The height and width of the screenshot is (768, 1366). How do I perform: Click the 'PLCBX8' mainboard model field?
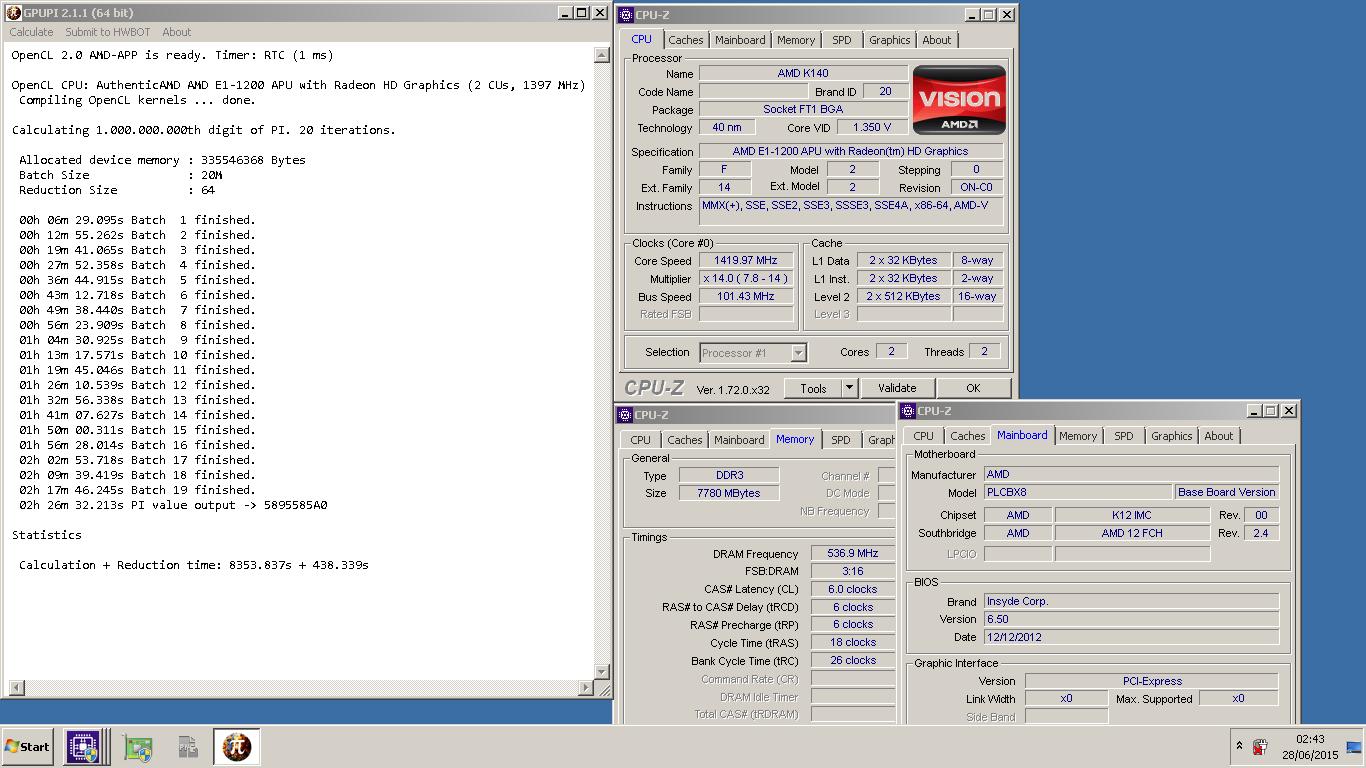pos(1077,492)
